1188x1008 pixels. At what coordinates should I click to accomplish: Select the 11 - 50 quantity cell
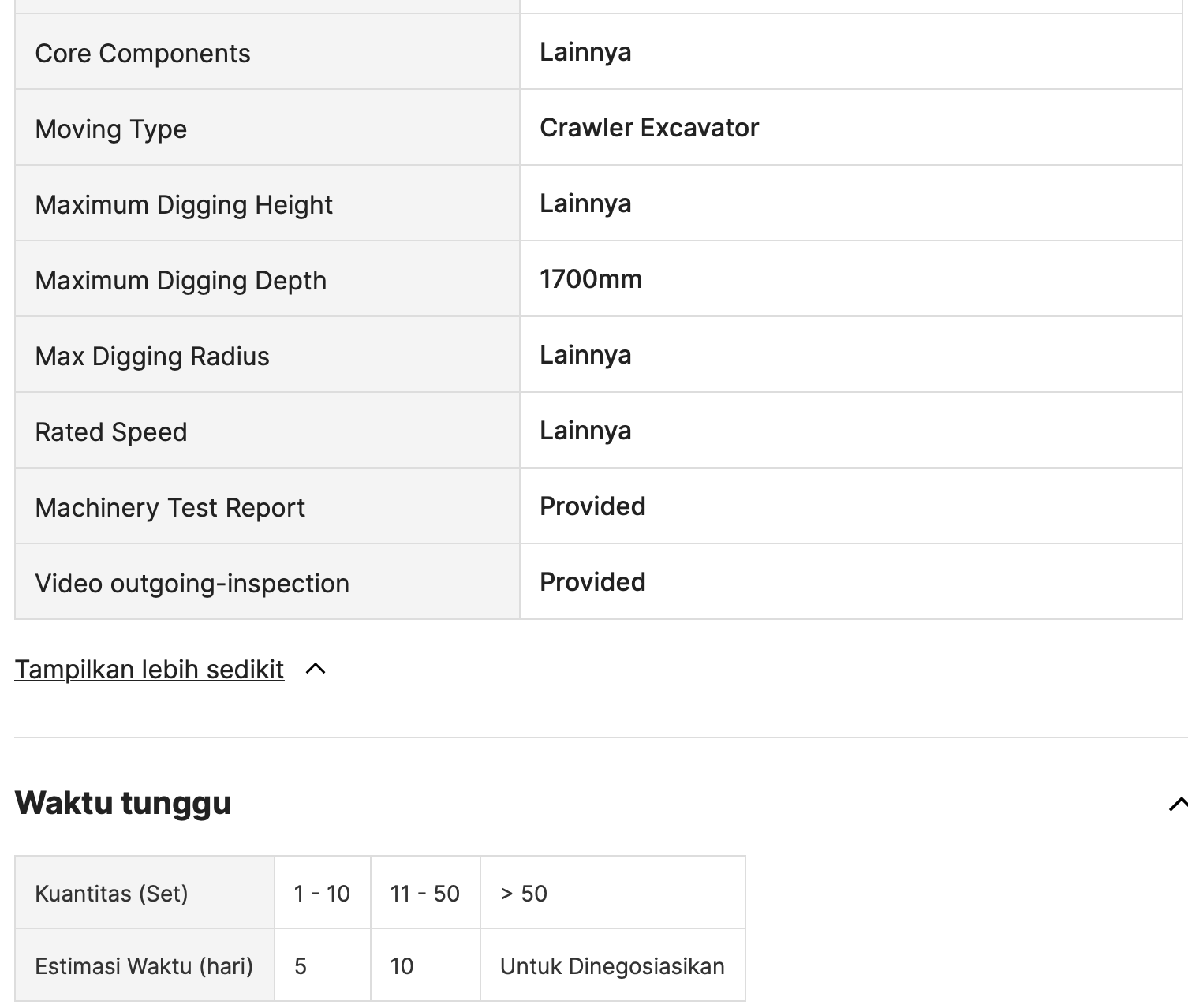pyautogui.click(x=425, y=893)
